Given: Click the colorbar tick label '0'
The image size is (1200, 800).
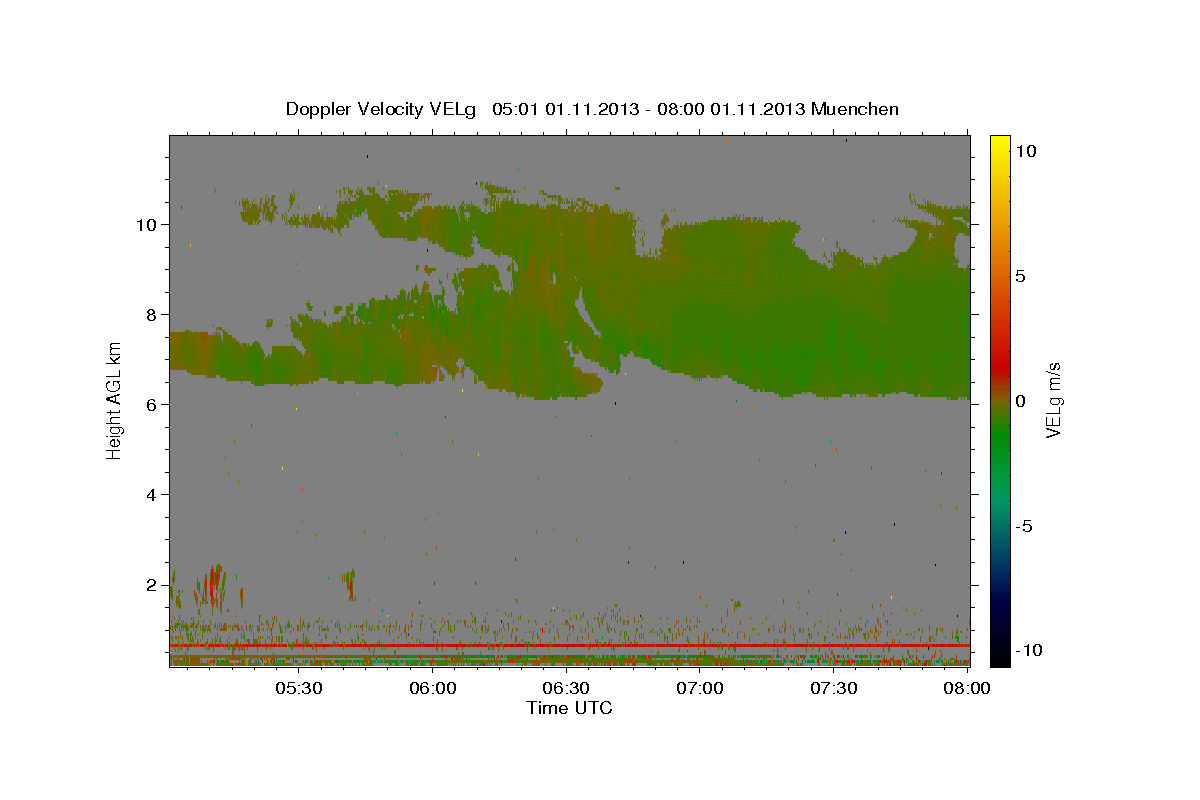Looking at the screenshot, I should (x=1021, y=401).
